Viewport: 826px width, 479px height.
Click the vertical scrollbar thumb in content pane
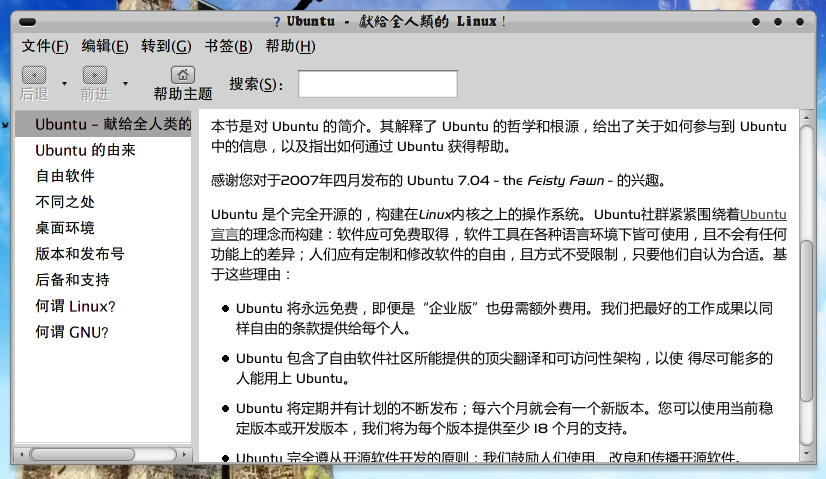pos(806,320)
